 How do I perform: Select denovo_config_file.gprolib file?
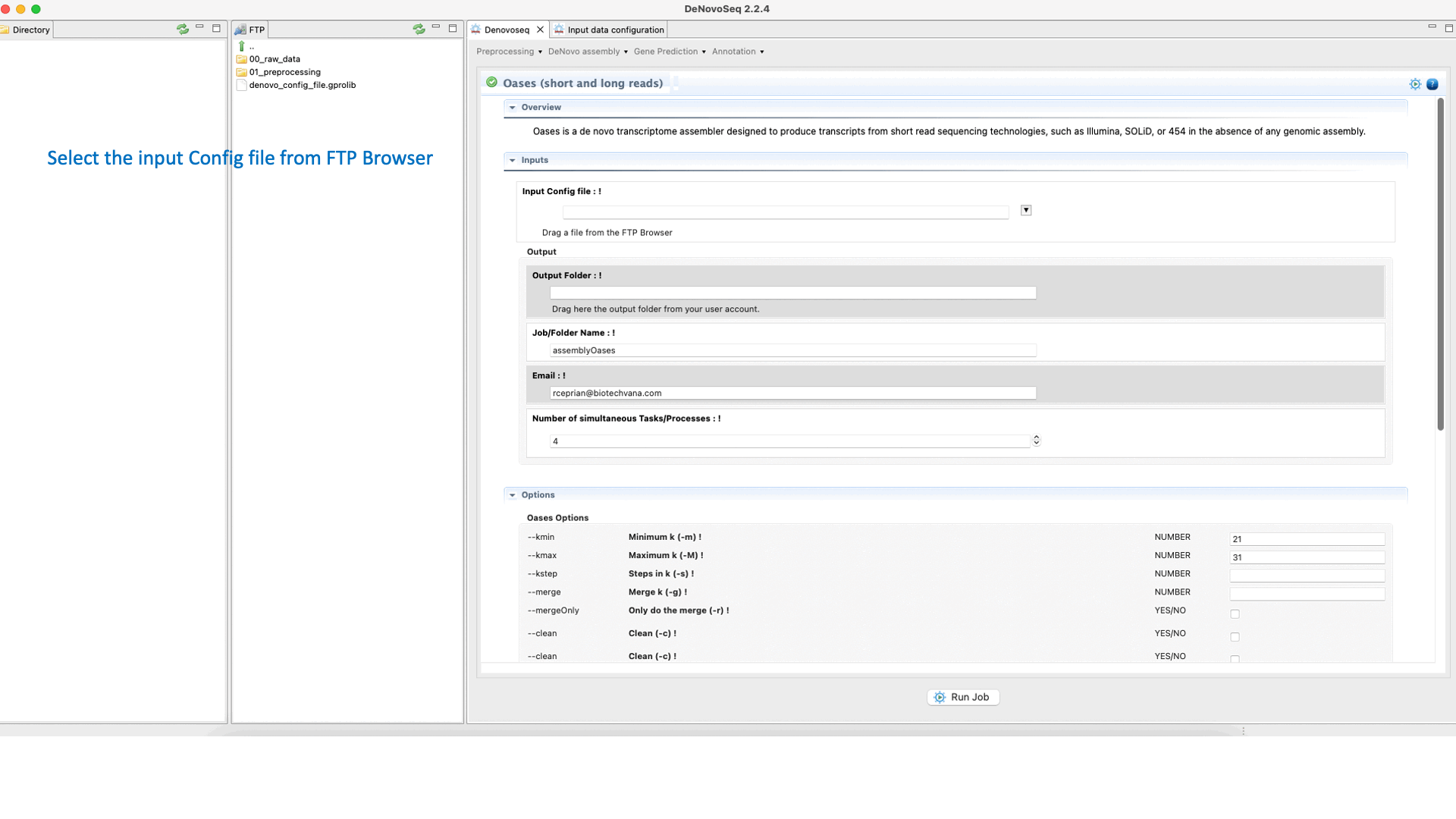[x=302, y=85]
